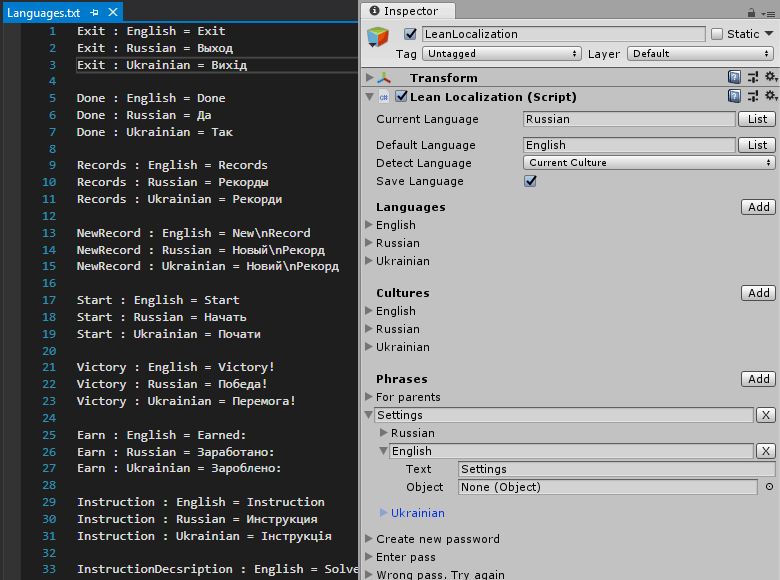The width and height of the screenshot is (780, 580).
Task: Open the Layer dropdown showing Default
Action: 700,54
